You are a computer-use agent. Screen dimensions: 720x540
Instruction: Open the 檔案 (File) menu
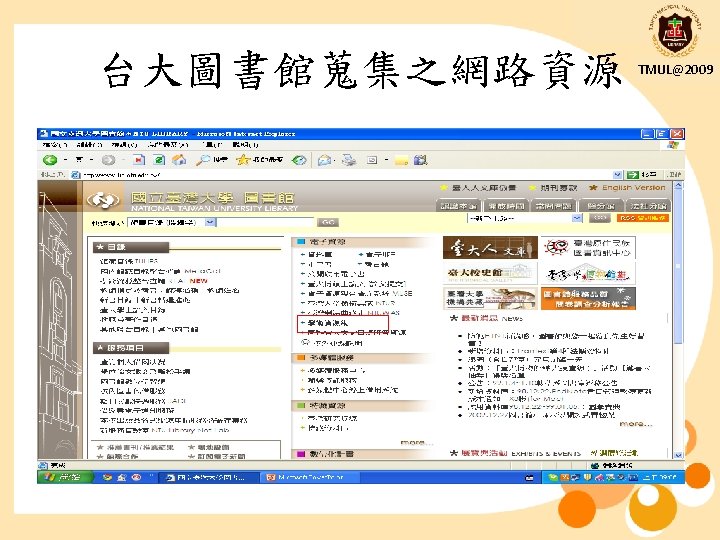click(x=55, y=145)
